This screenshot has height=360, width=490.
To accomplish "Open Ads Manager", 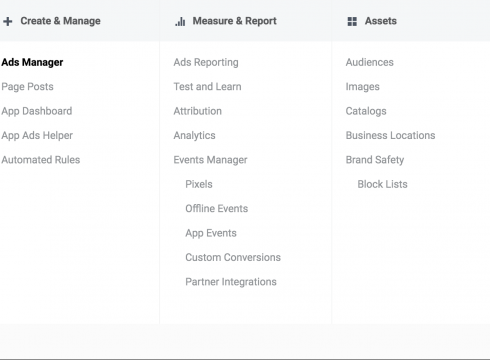I will pyautogui.click(x=32, y=62).
